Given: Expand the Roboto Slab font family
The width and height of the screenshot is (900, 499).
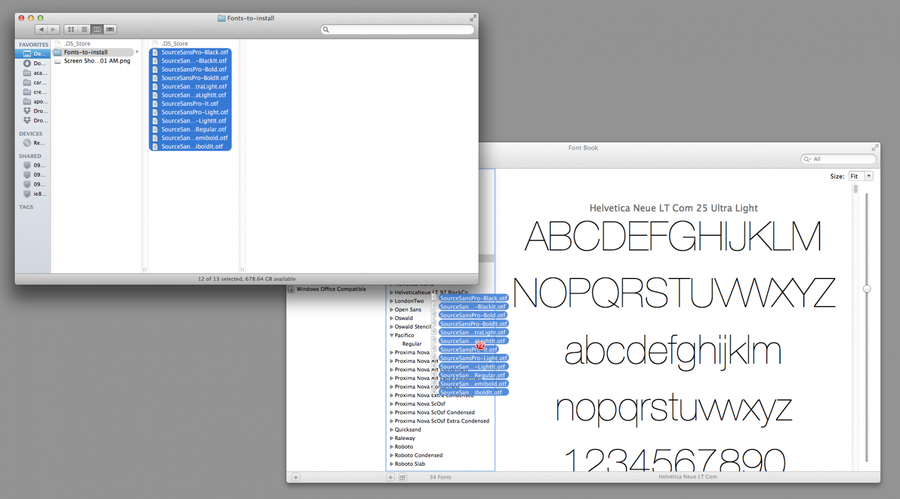Looking at the screenshot, I should click(392, 464).
